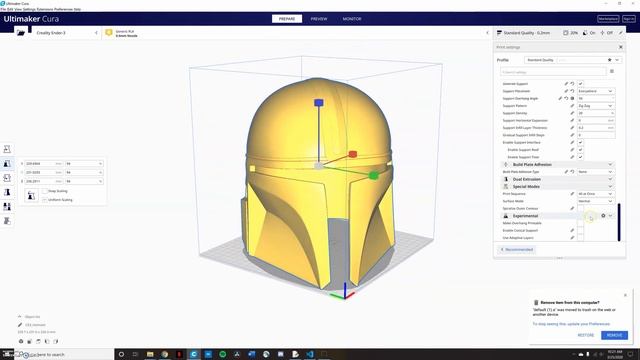Toggle Enable Support Floor checkbox
640x360 pixels.
pos(580,157)
